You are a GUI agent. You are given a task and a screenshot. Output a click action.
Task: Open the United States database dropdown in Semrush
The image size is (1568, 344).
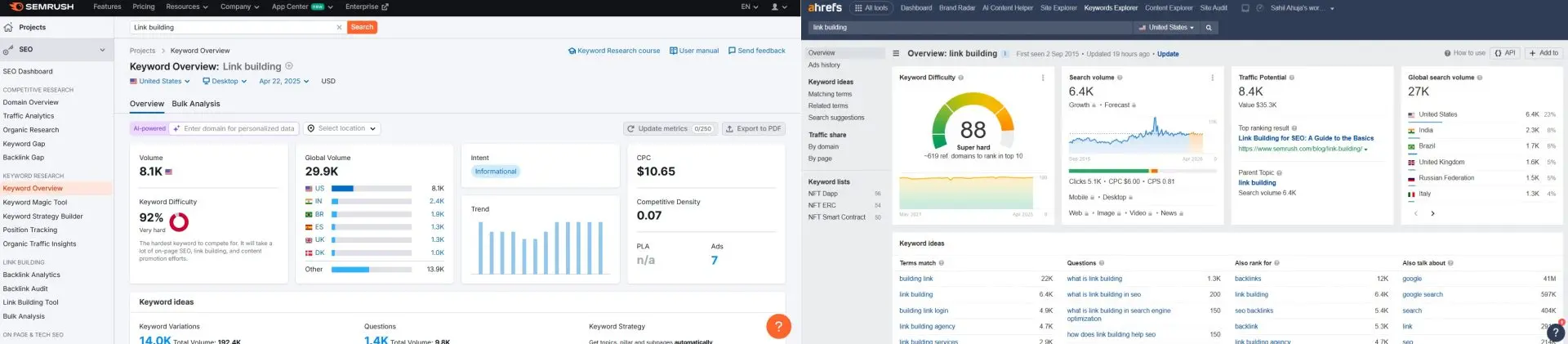160,82
